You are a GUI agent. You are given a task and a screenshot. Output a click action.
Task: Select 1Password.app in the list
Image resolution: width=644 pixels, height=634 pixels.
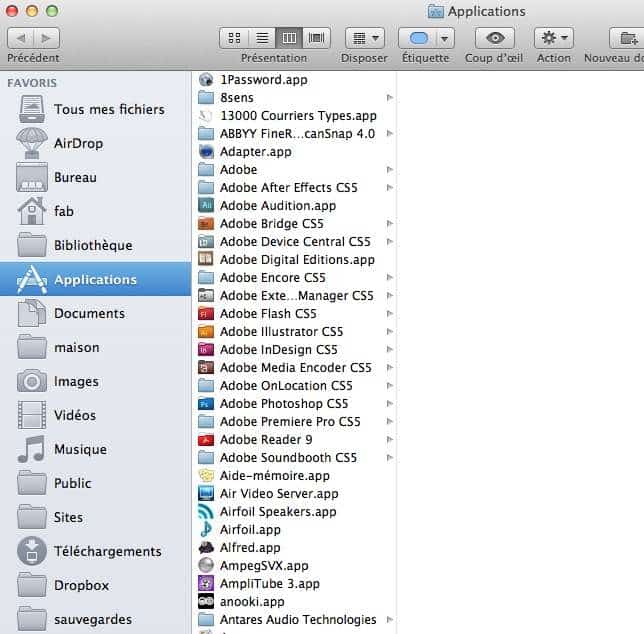(x=294, y=80)
